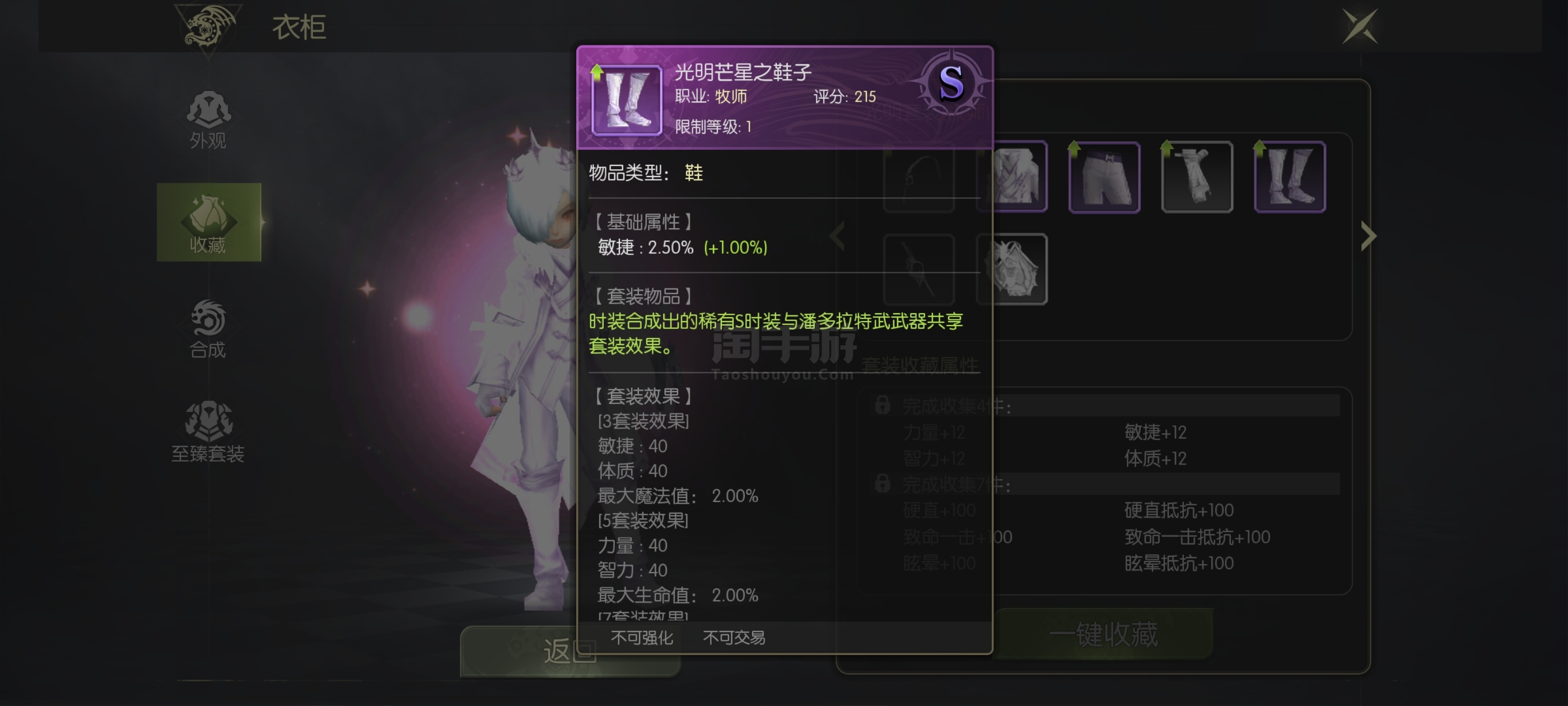Viewport: 1568px width, 706px height.
Task: Open the 外观 appearance tab
Action: (208, 120)
